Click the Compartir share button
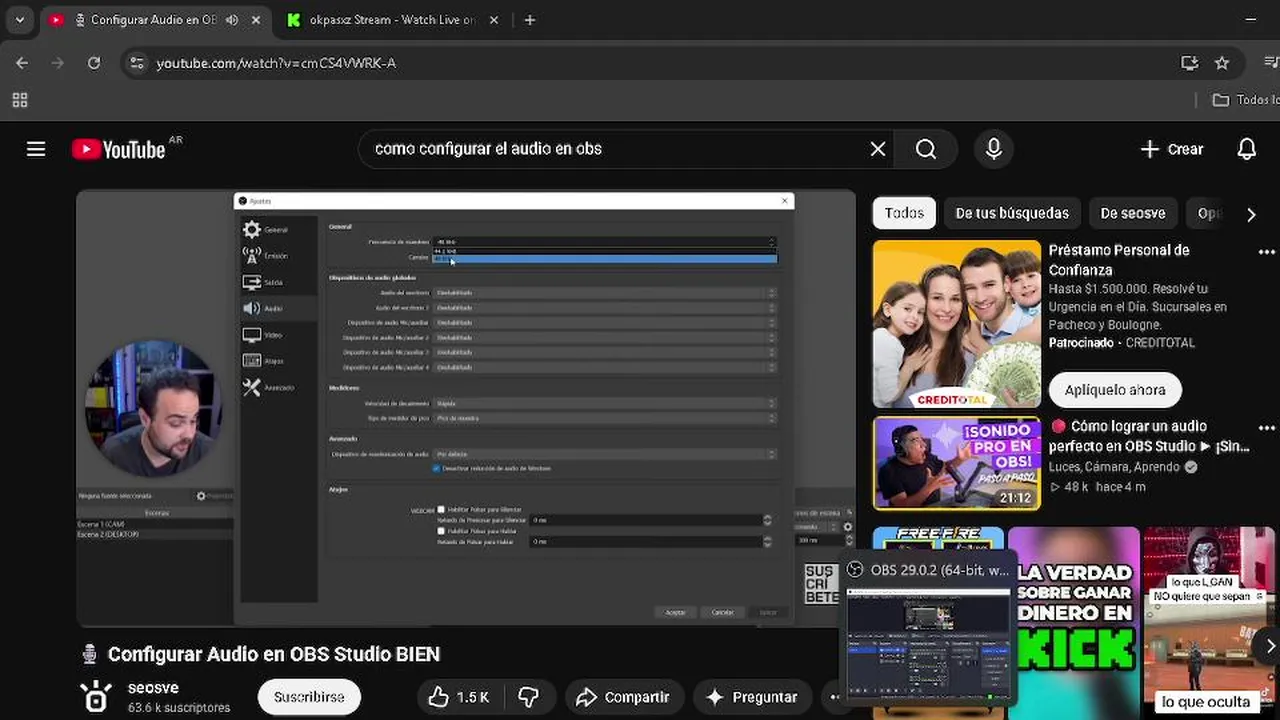The height and width of the screenshot is (720, 1280). point(623,697)
